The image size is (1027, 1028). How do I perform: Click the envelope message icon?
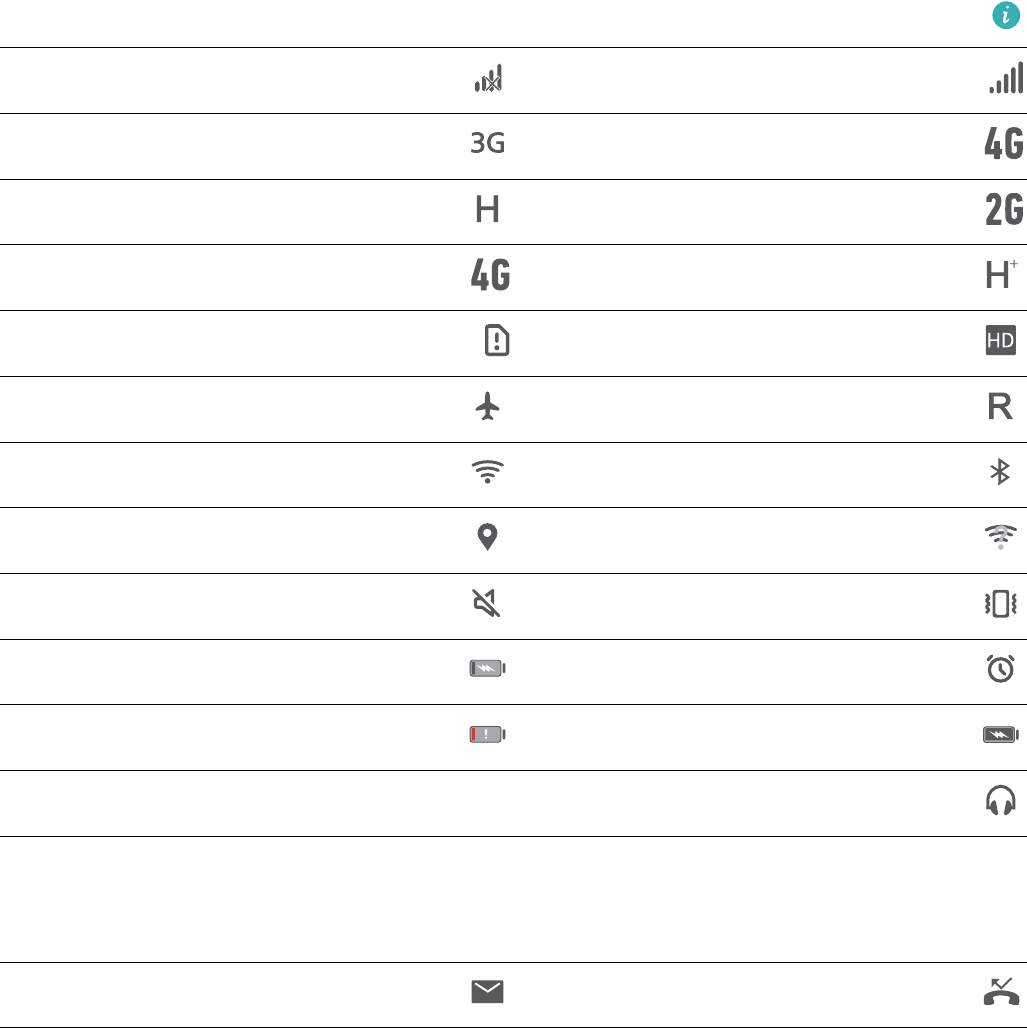pyautogui.click(x=488, y=992)
